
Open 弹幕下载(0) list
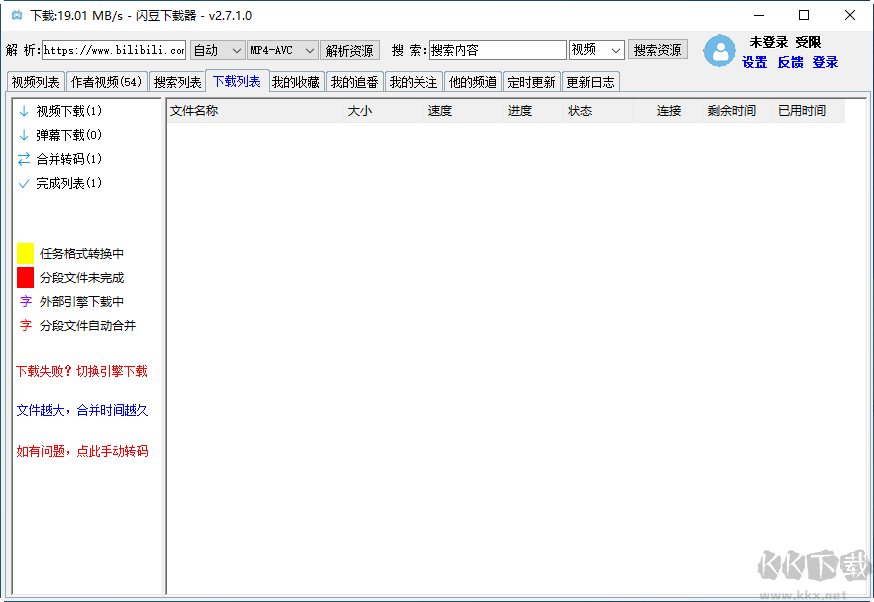tap(69, 135)
